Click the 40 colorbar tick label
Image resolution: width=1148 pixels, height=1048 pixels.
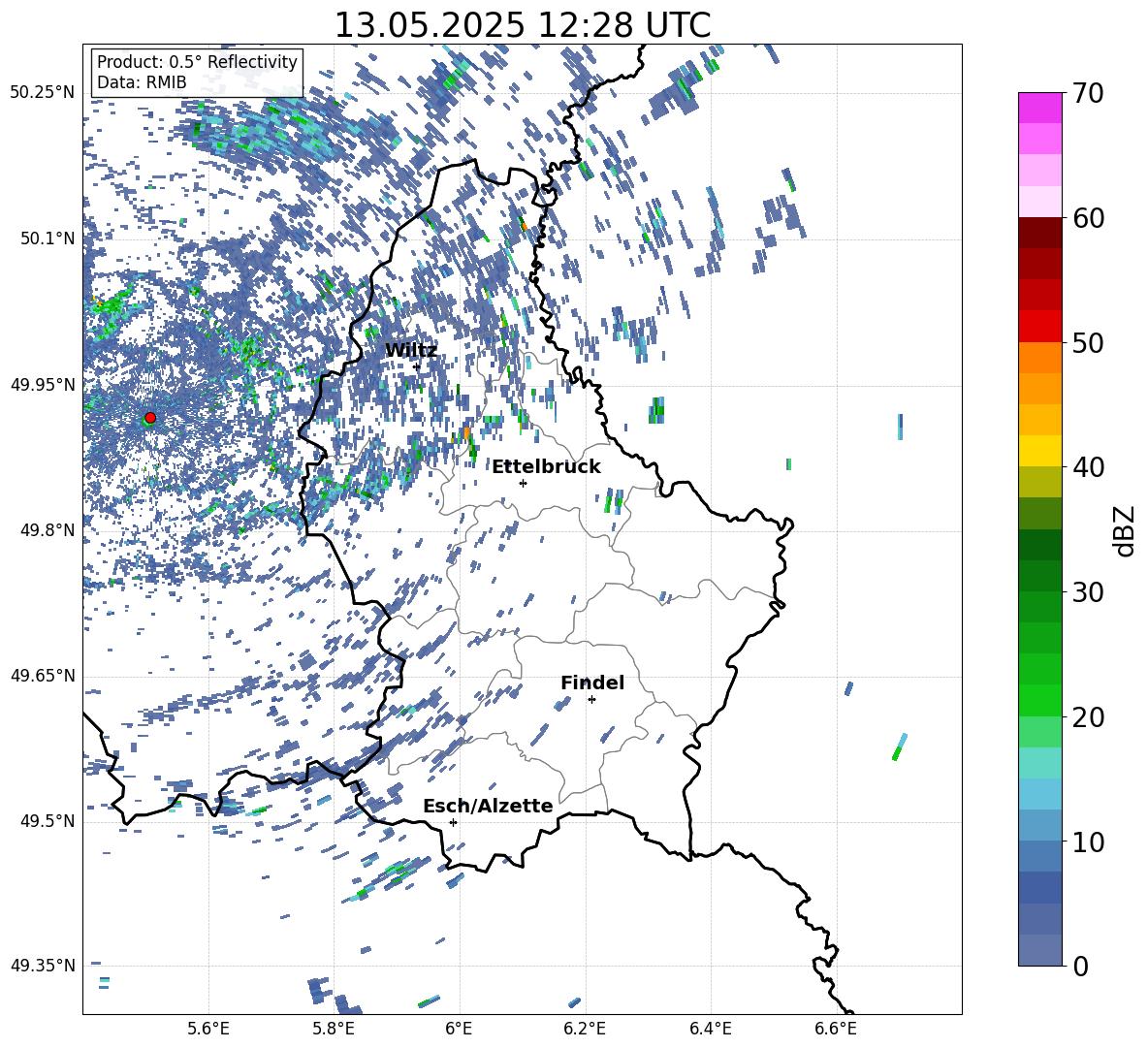pyautogui.click(x=1089, y=467)
